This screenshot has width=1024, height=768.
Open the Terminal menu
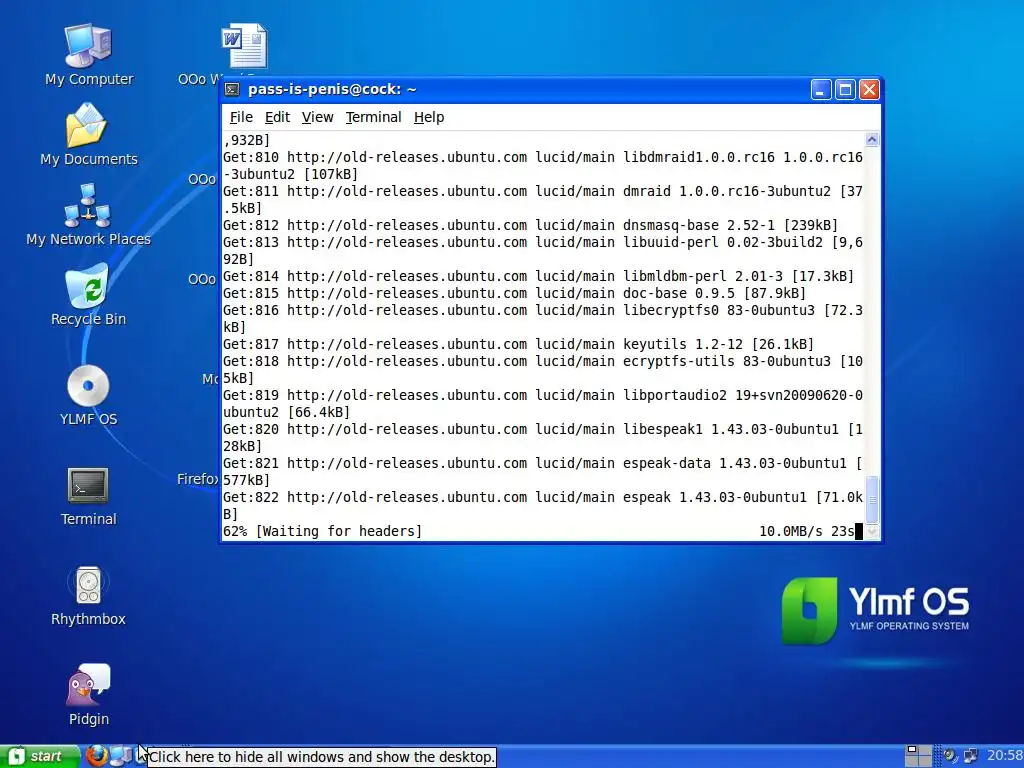(x=373, y=117)
